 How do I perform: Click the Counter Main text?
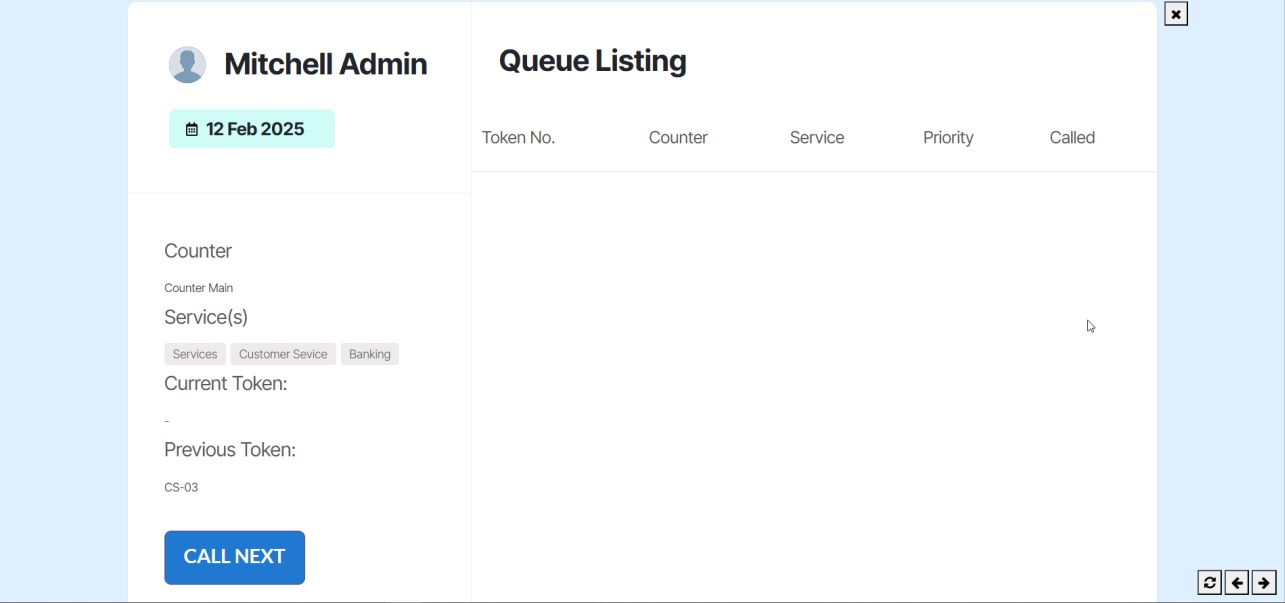coord(198,288)
